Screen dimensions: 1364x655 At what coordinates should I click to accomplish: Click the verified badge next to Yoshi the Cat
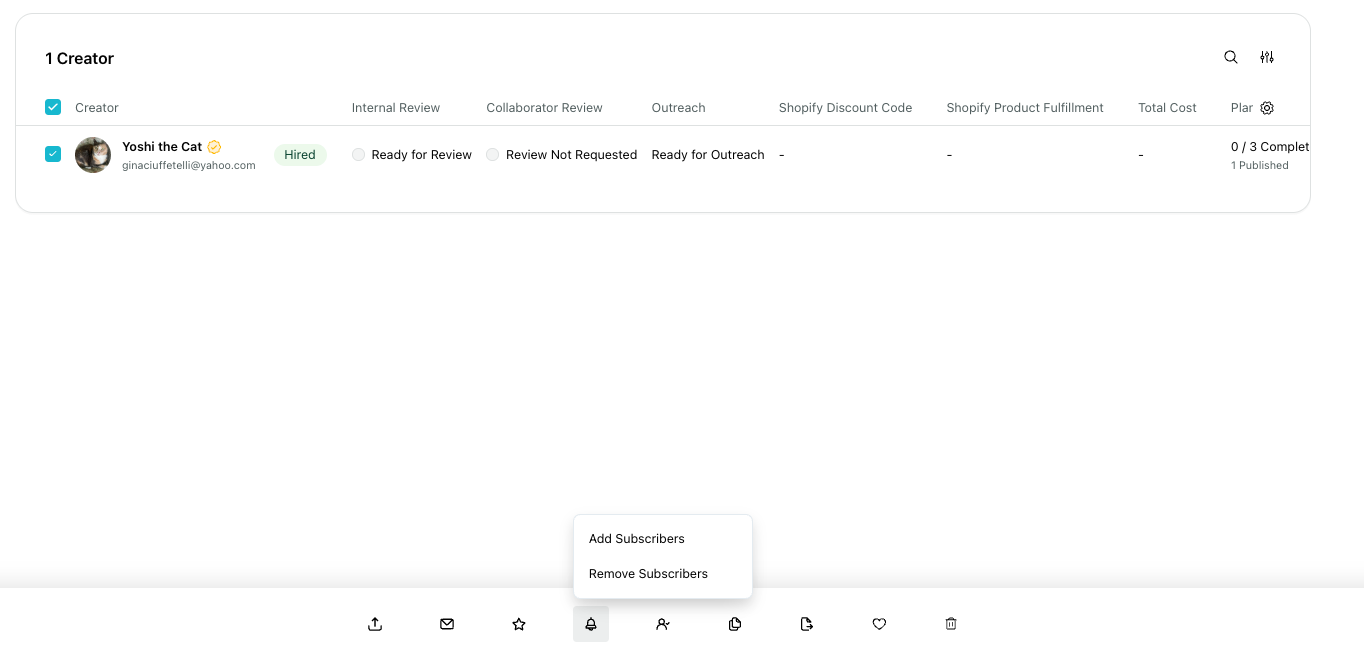coord(214,147)
